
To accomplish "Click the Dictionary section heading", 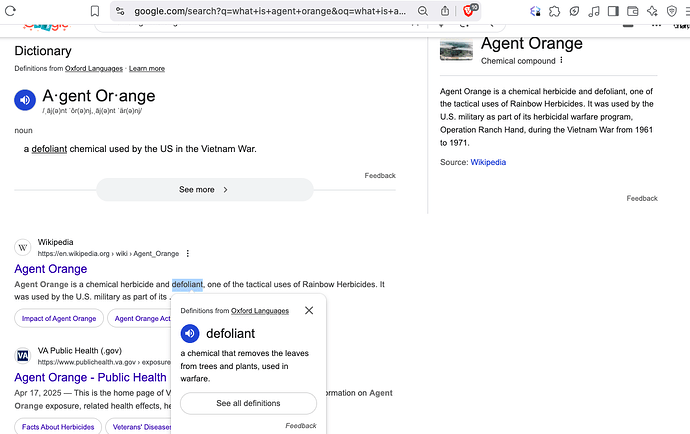I will pos(43,51).
